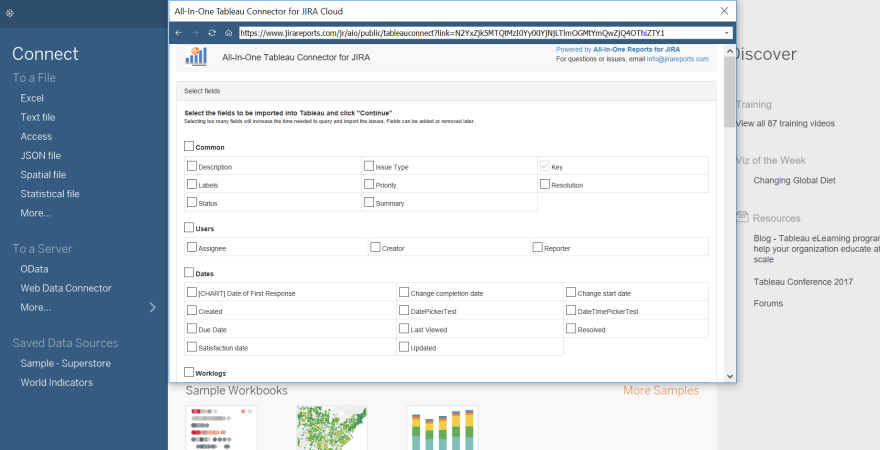
Task: Open the Forums link
Action: coord(768,303)
